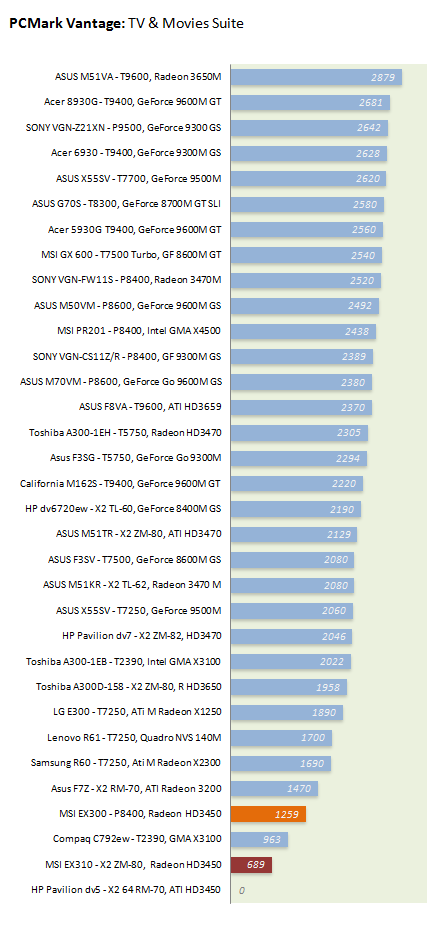
Task: Click the bar value 2294
Action: tap(348, 459)
